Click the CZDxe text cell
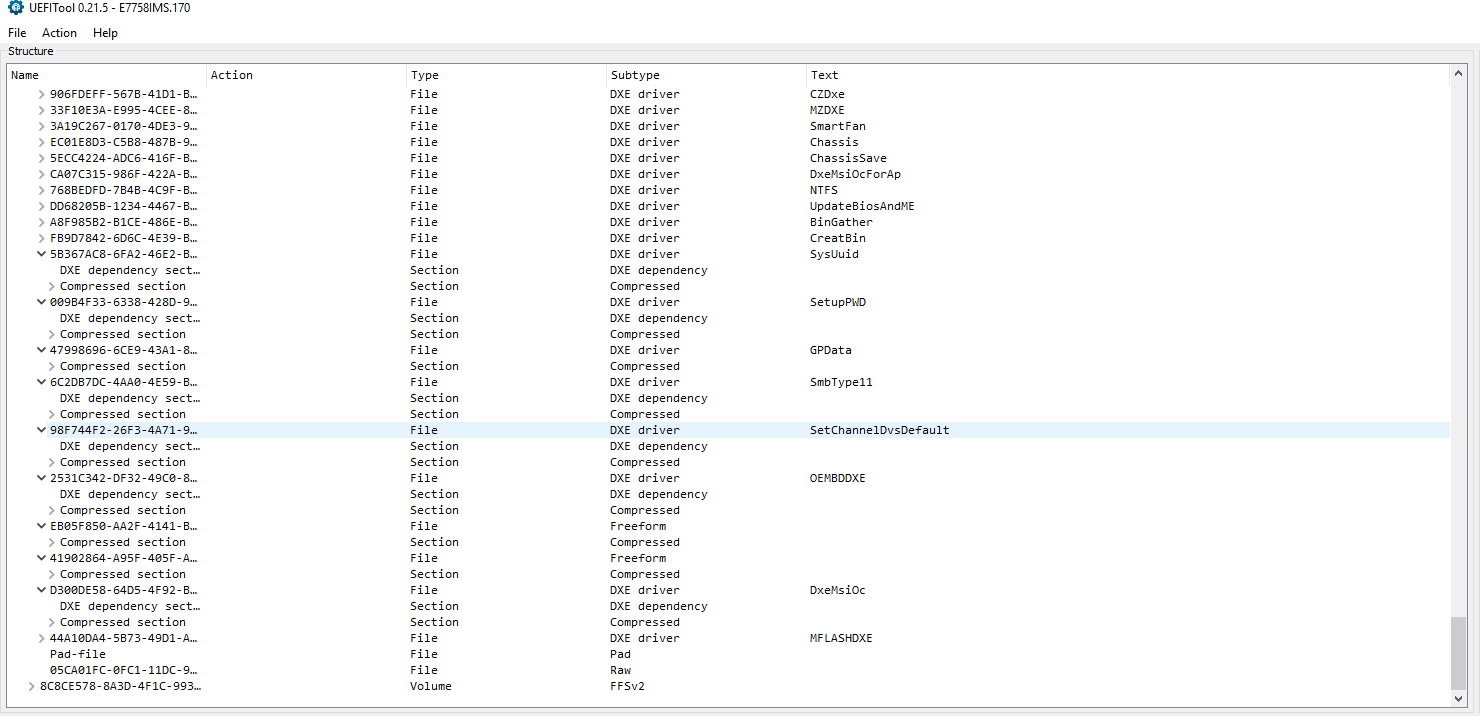 pyautogui.click(x=827, y=94)
